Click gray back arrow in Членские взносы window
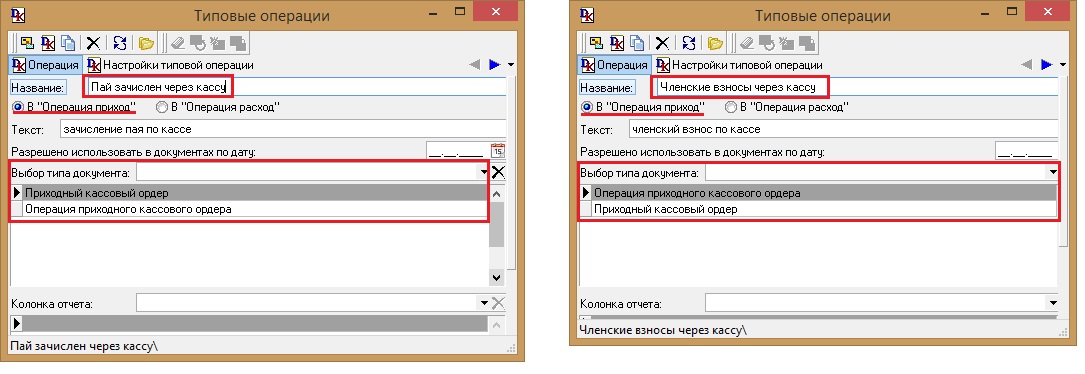This screenshot has height=374, width=1085. click(1027, 64)
